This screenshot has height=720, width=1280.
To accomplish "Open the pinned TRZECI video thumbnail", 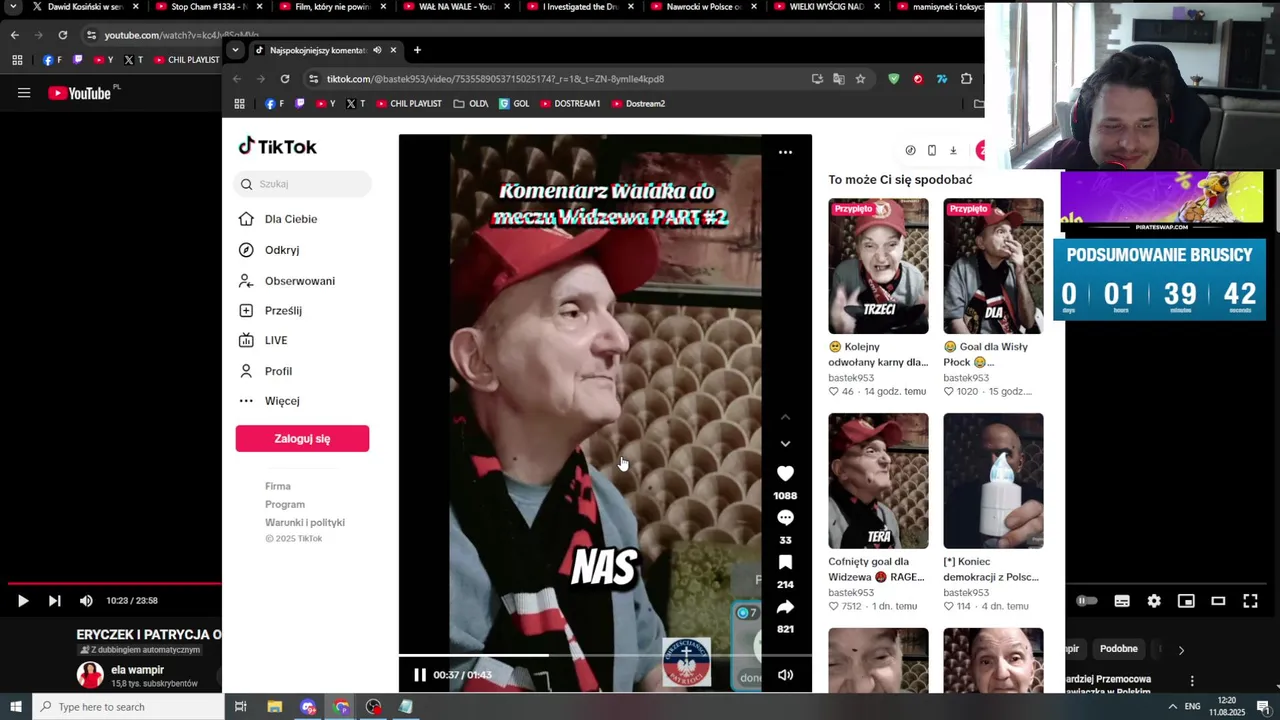I will pos(878,266).
